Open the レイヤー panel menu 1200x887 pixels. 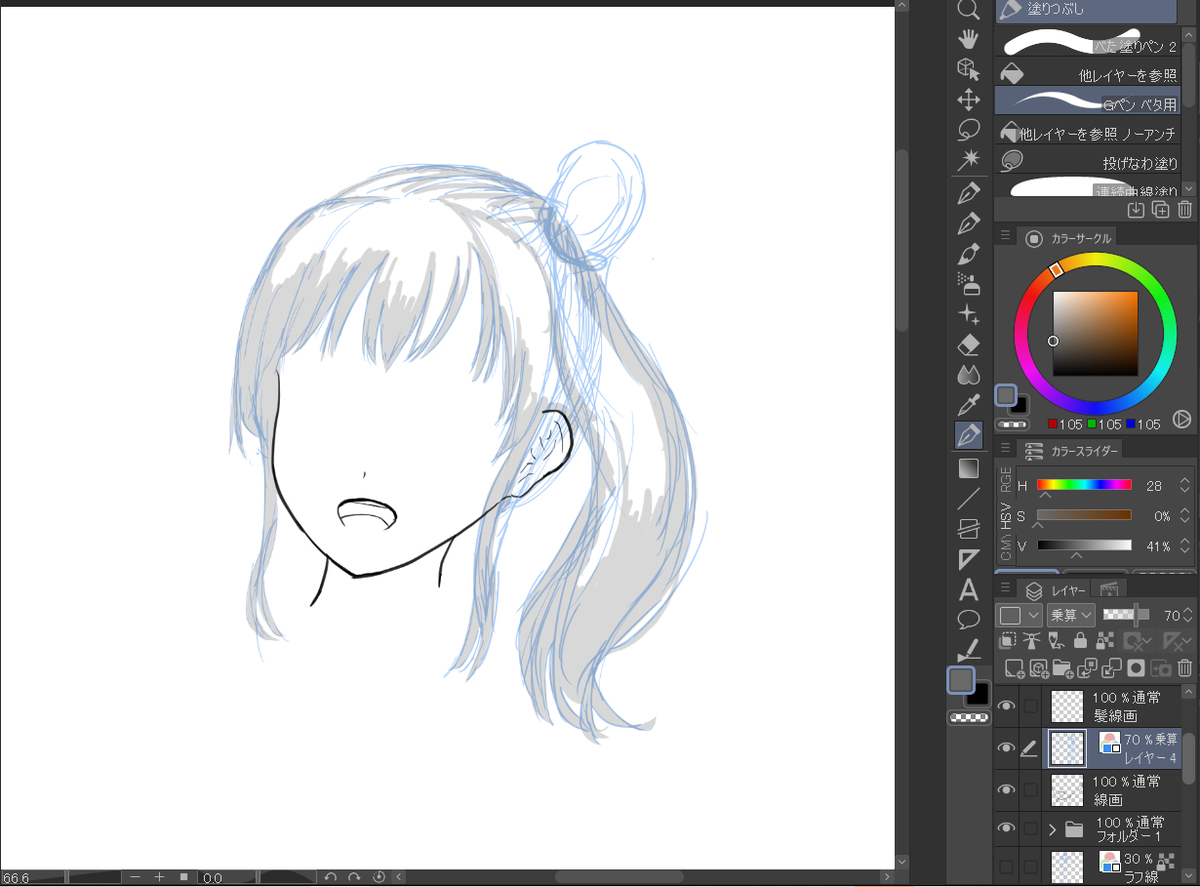[x=1005, y=588]
